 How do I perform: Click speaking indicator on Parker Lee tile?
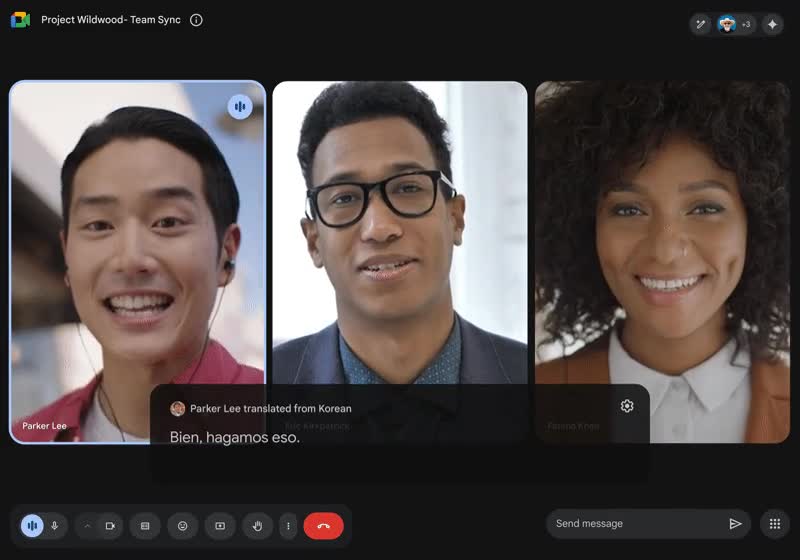point(240,107)
